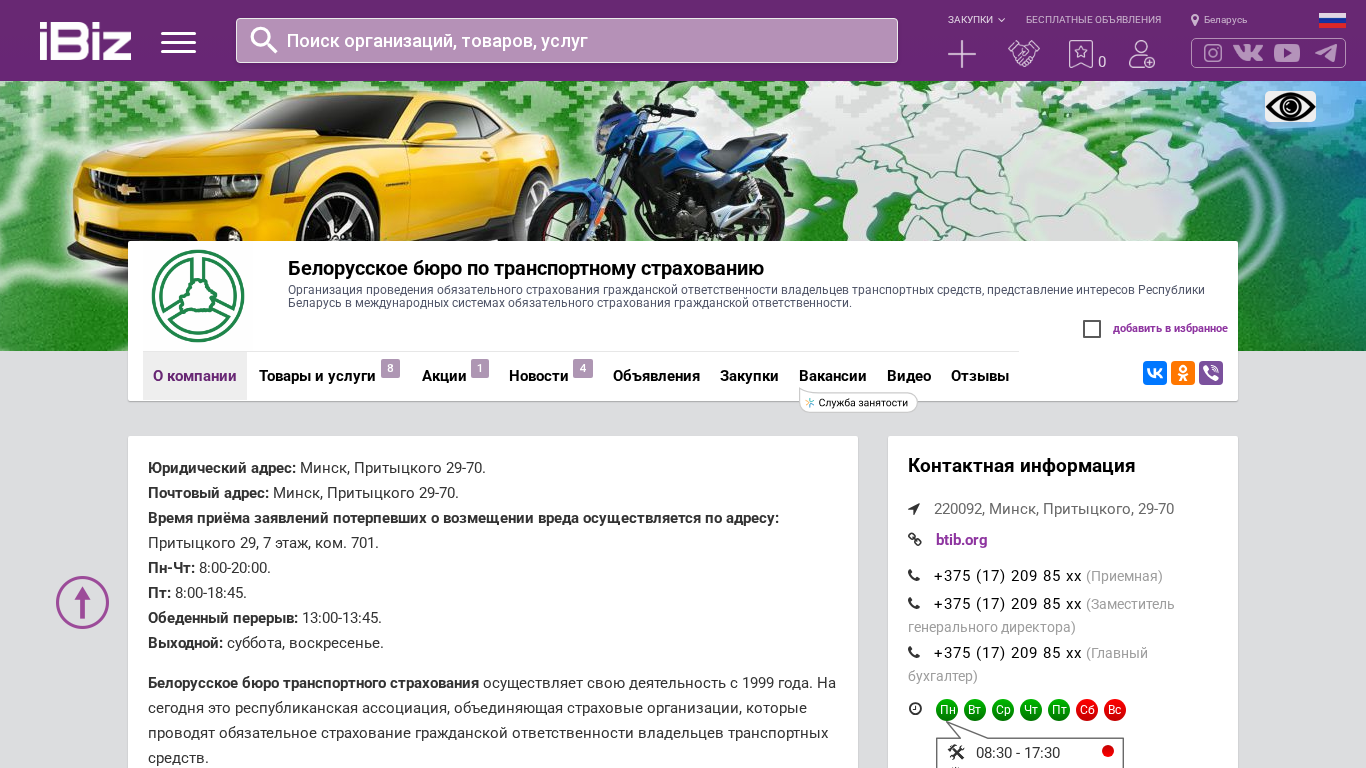1366x768 pixels.
Task: Reveal Заместитель генерального директора phone number
Action: (1008, 604)
